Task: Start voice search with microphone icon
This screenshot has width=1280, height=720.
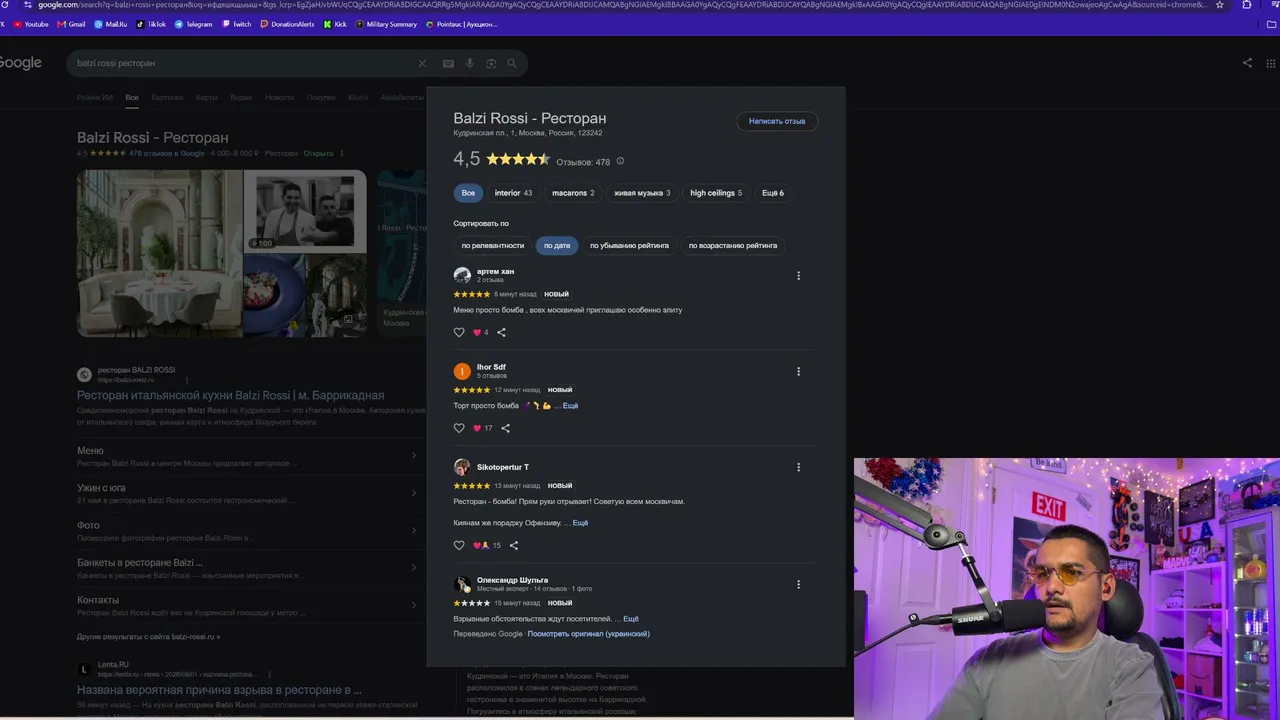Action: [x=469, y=63]
